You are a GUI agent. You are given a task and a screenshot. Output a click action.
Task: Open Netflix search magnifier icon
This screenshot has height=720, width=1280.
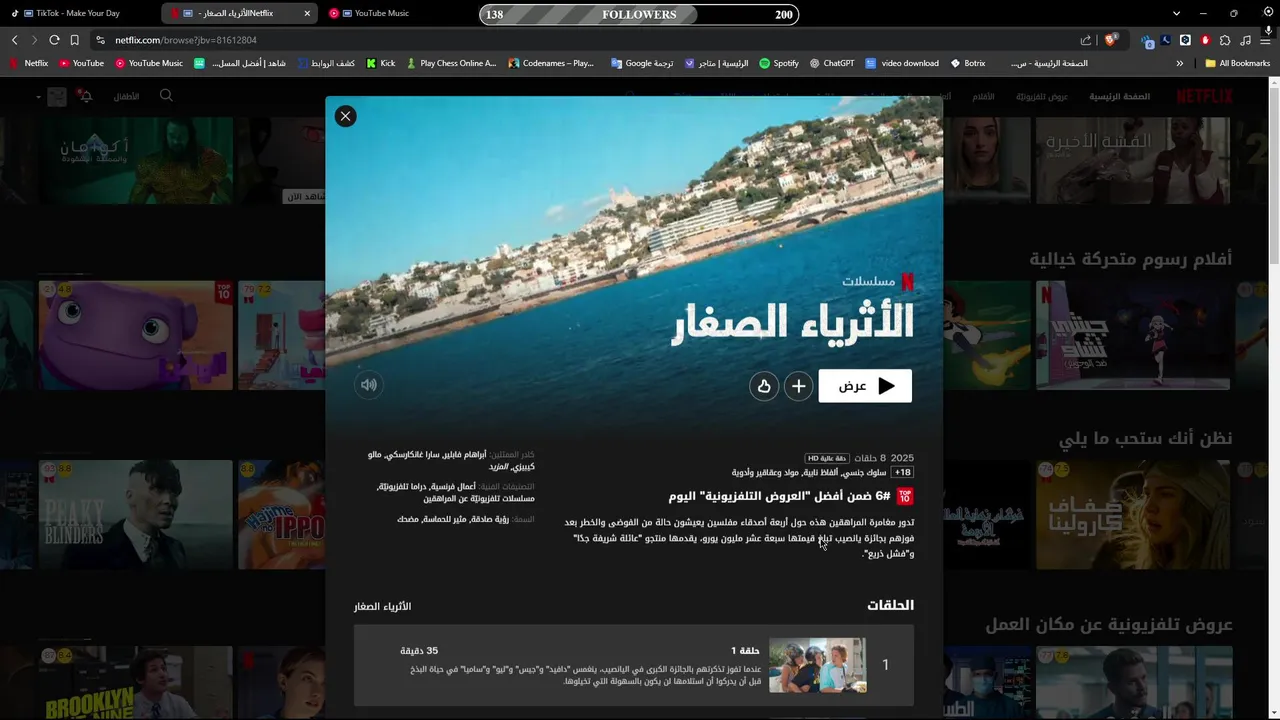tap(166, 96)
